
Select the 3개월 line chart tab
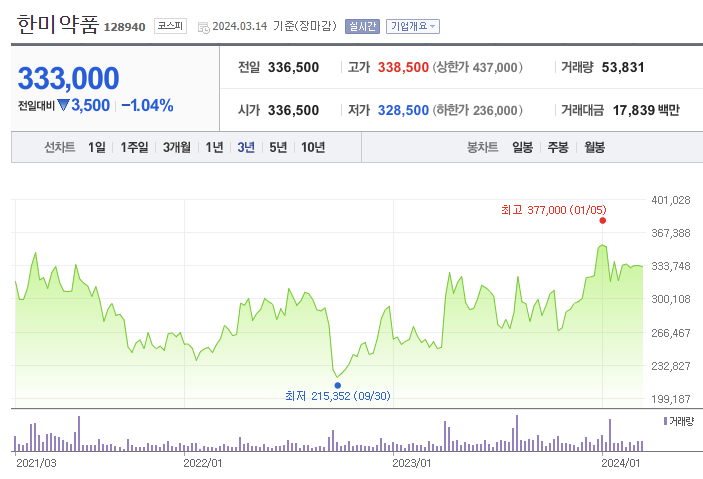click(177, 147)
